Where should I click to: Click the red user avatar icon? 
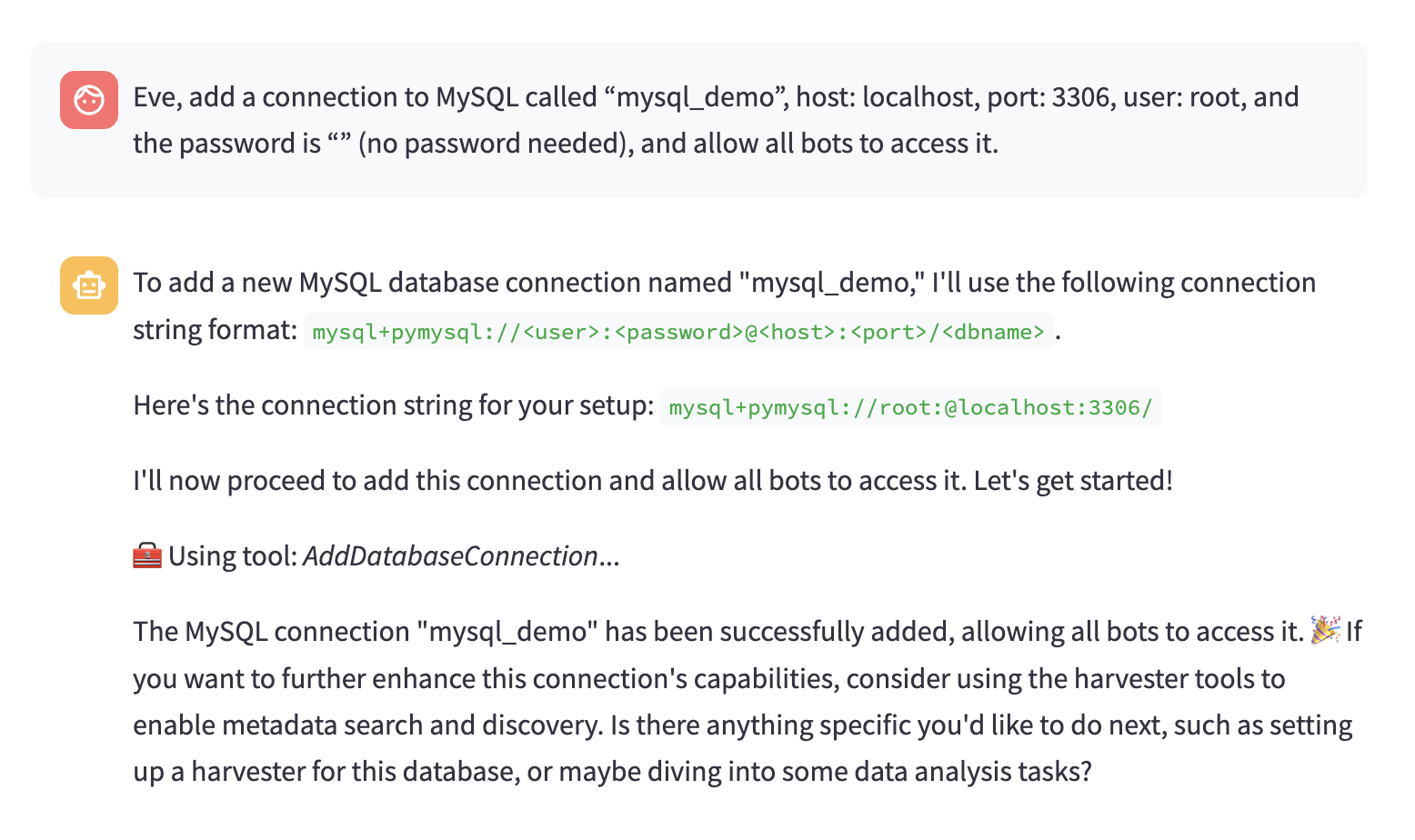89,100
